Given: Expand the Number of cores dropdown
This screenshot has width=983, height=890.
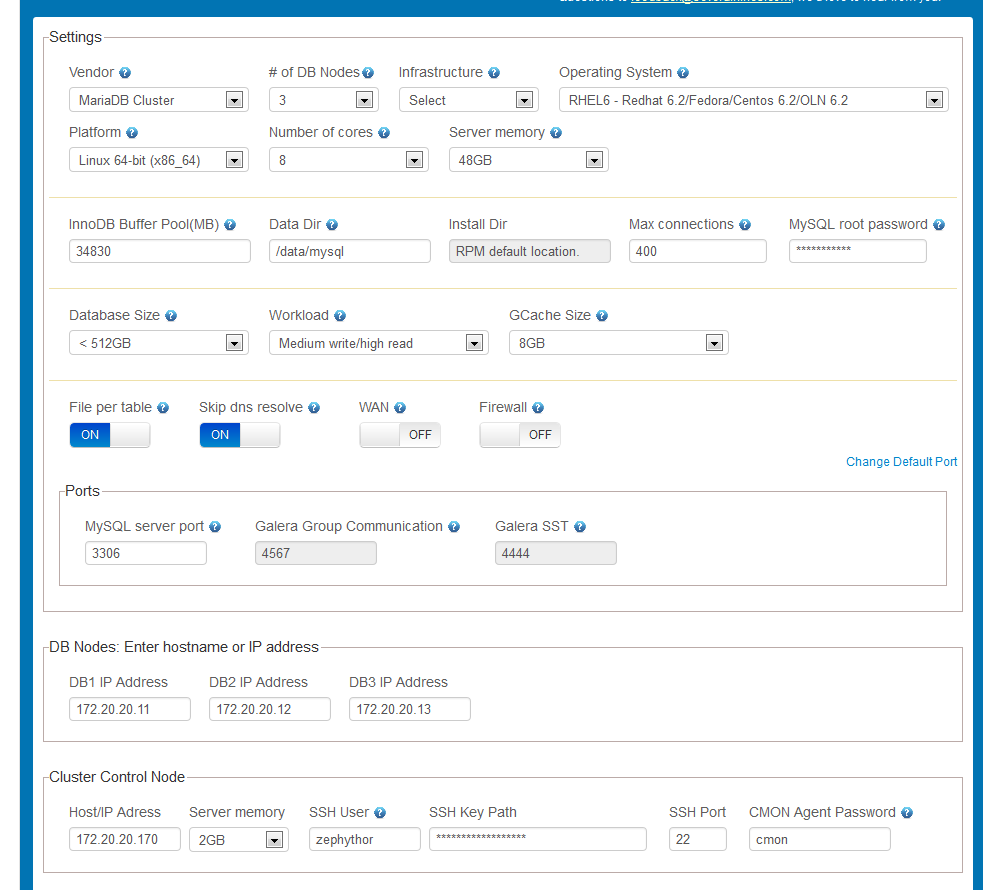Looking at the screenshot, I should click(x=349, y=160).
